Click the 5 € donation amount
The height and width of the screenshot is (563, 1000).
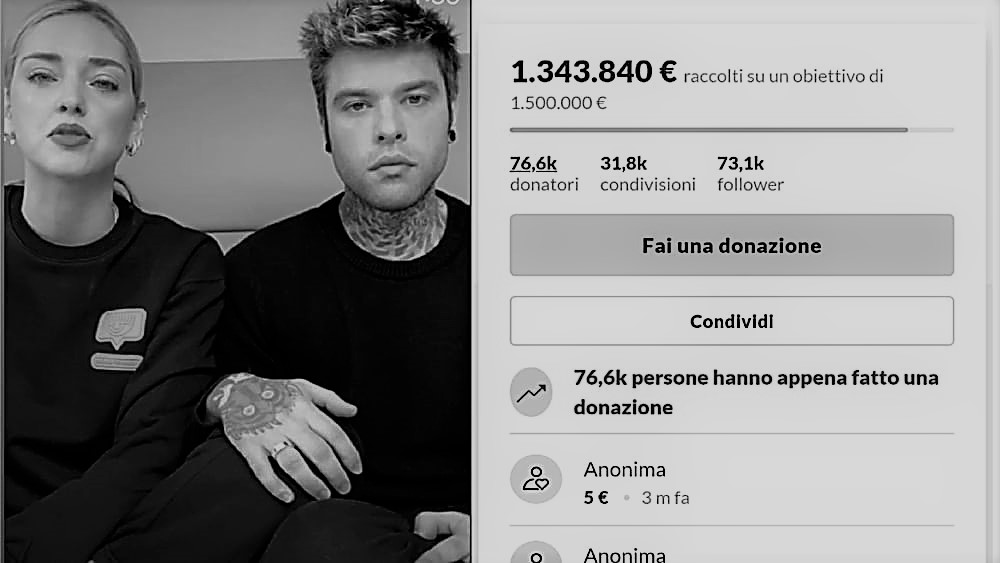[596, 497]
